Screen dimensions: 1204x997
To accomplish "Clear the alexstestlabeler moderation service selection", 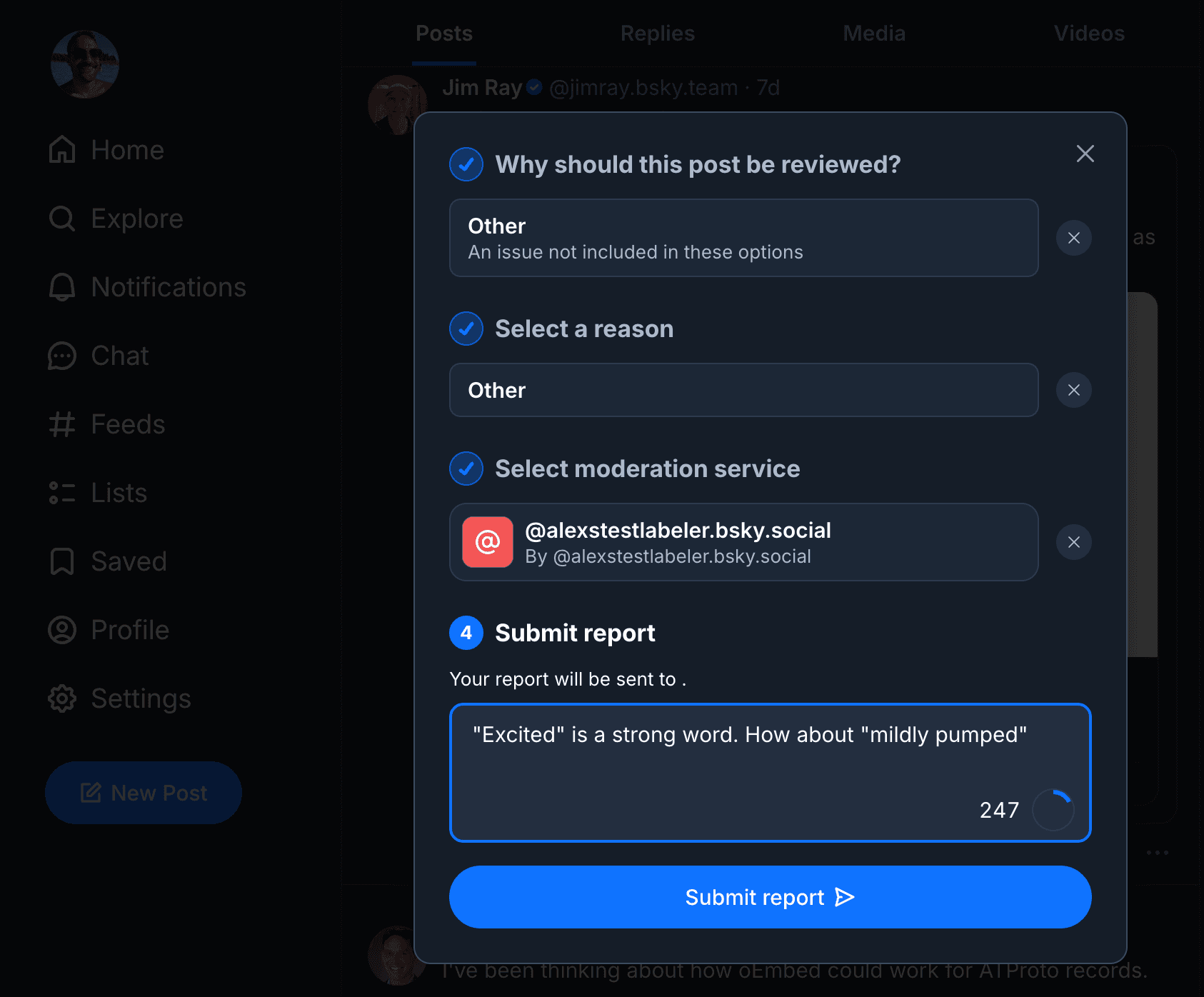I will click(x=1073, y=542).
